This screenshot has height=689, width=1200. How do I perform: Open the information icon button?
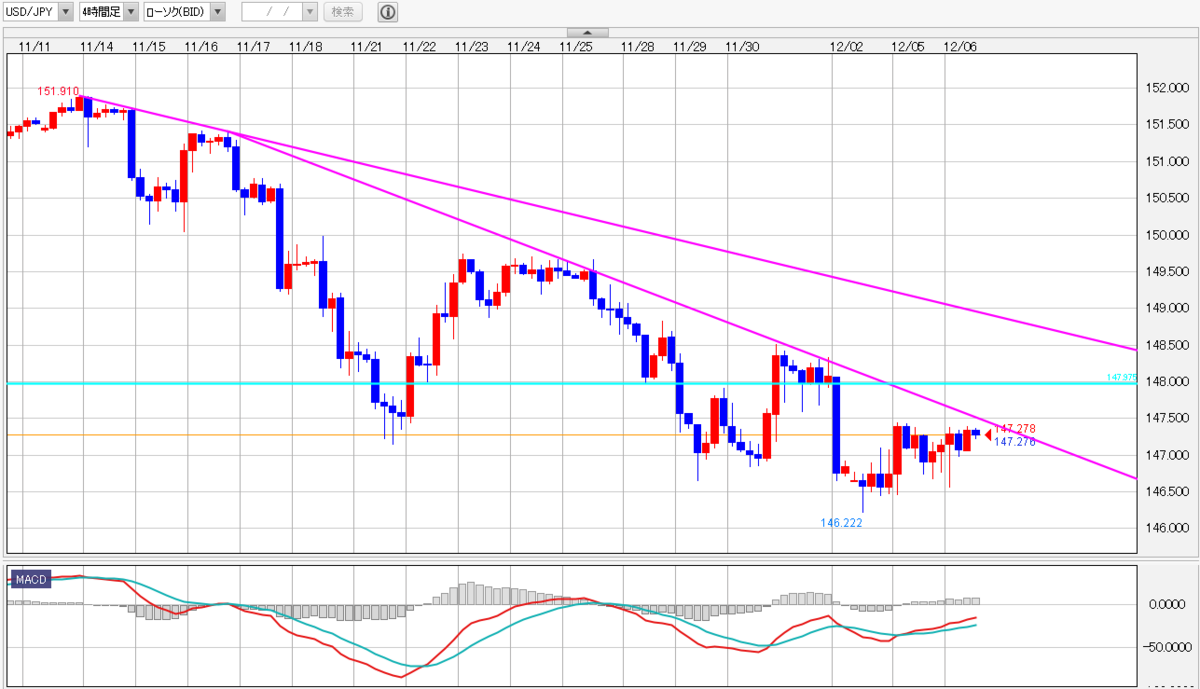tap(387, 12)
